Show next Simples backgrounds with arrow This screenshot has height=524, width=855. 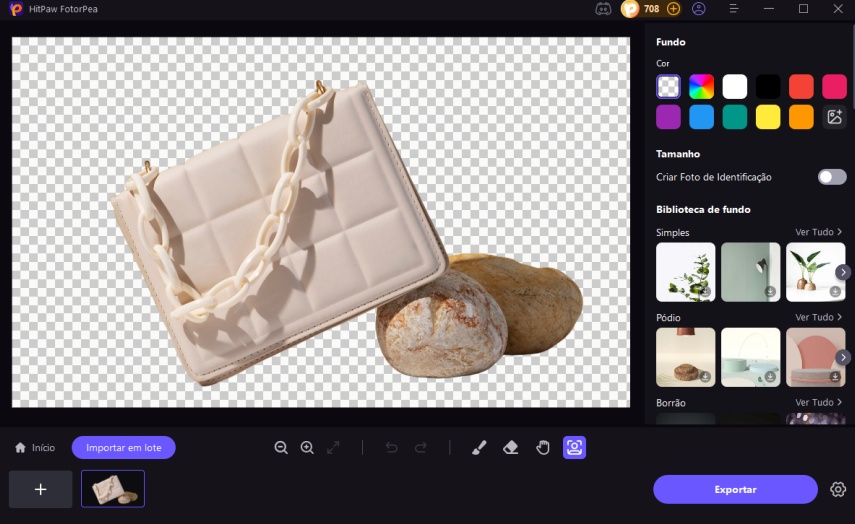[x=843, y=272]
